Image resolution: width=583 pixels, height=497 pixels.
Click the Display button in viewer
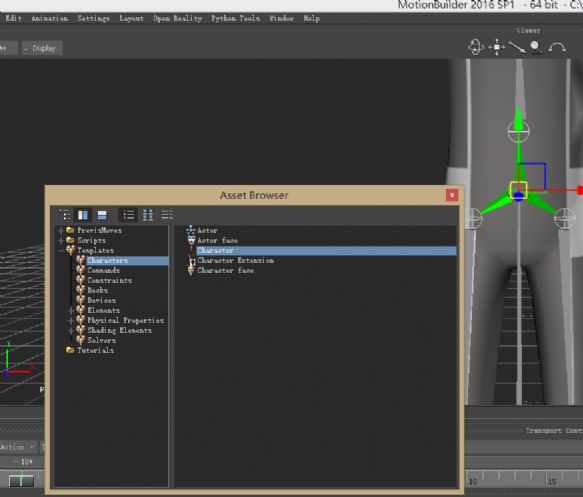point(42,48)
